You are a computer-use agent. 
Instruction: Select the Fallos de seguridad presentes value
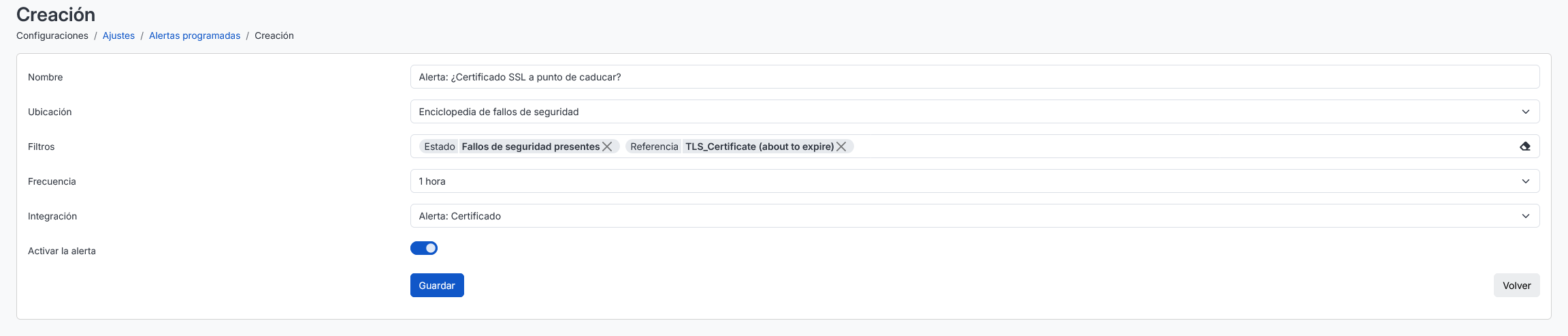click(530, 147)
